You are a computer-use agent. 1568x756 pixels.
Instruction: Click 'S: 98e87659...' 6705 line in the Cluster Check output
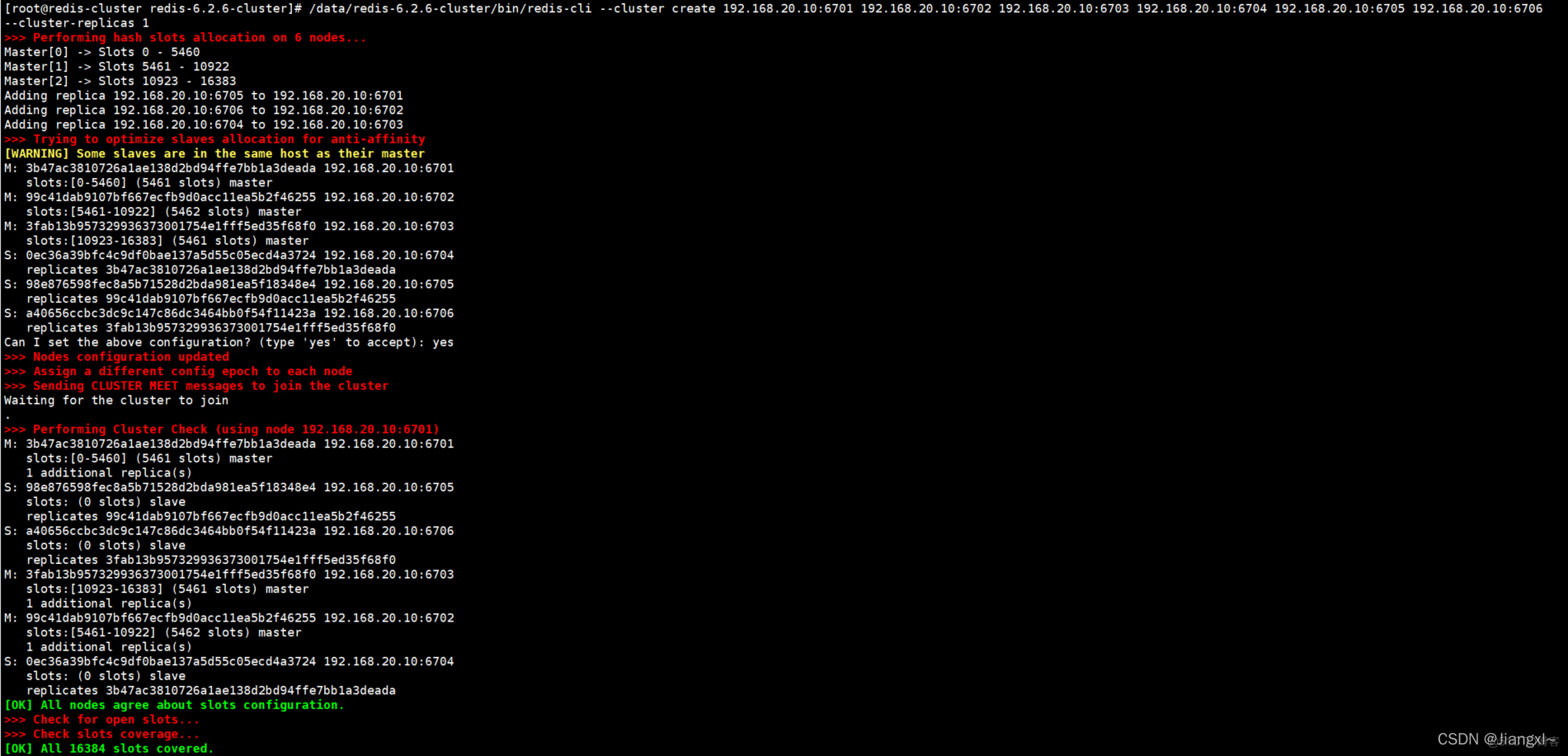[229, 487]
